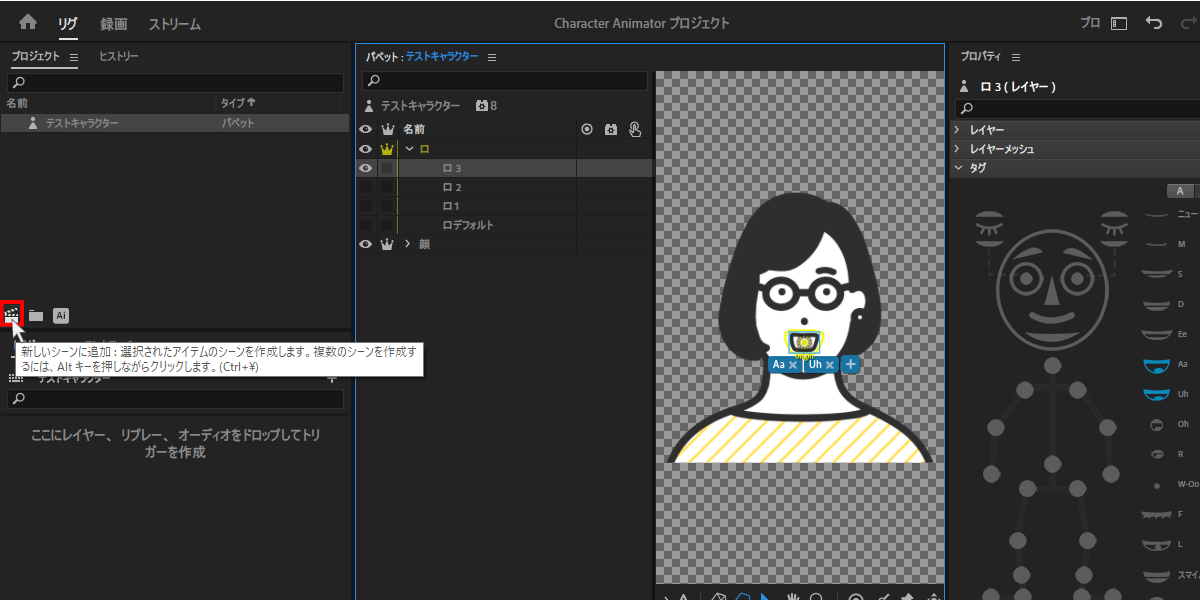Select the S viseme mouth icon
Screen dimensions: 1200x600
pos(1156,273)
